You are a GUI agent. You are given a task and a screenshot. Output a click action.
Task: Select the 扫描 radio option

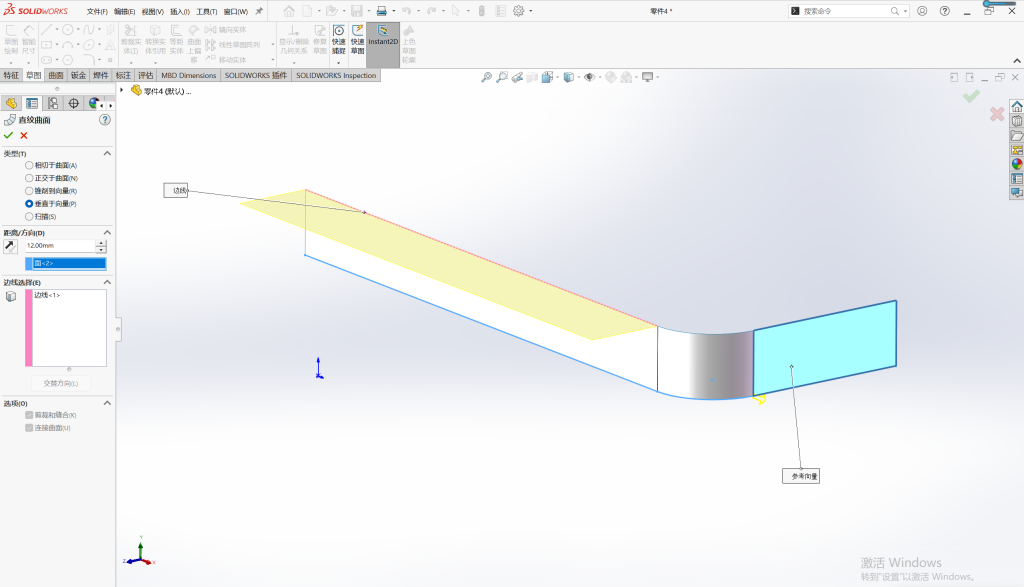(x=29, y=216)
